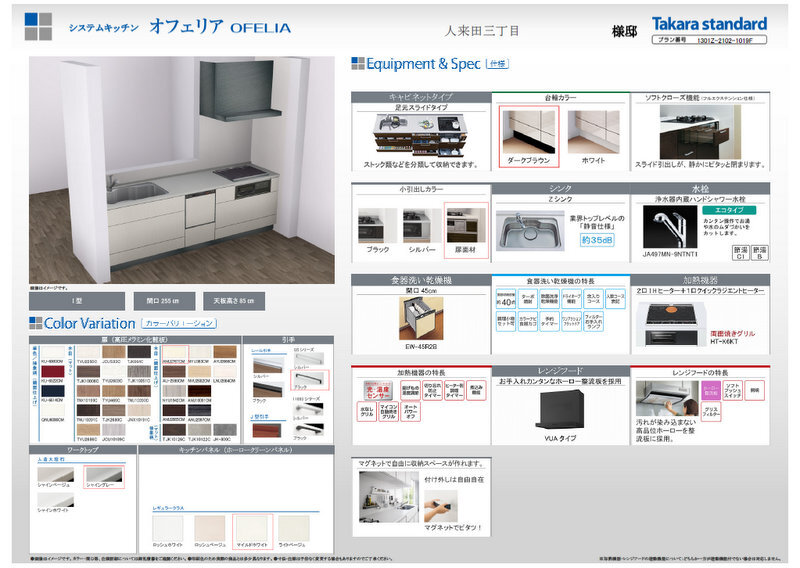Open the HT-K6KT IH heater image

(x=671, y=324)
